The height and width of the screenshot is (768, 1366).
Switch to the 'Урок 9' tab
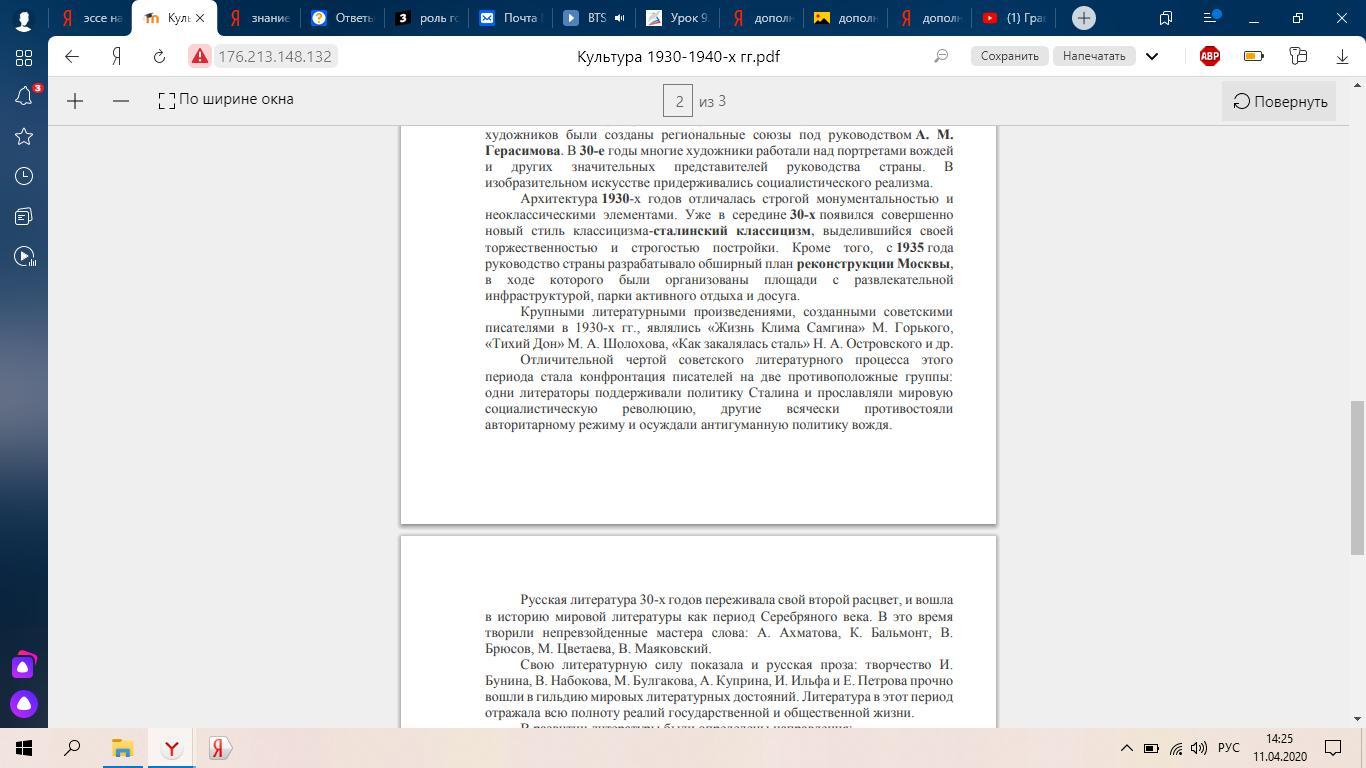click(x=678, y=18)
